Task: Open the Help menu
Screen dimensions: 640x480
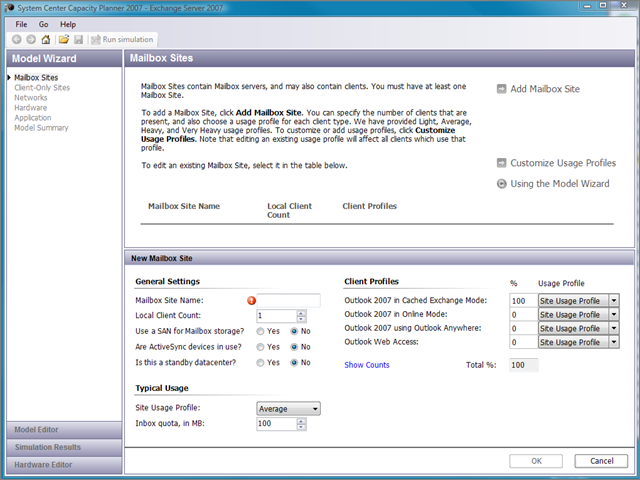Action: (x=68, y=24)
